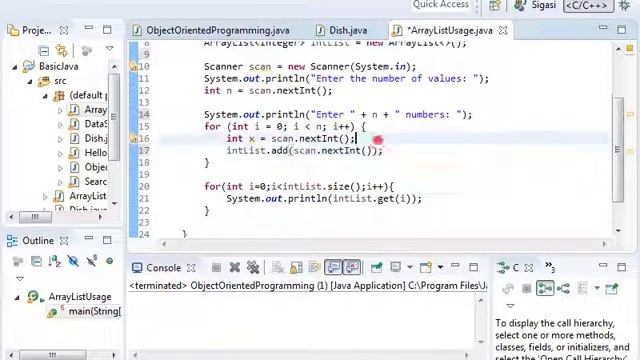This screenshot has width=640, height=360.
Task: Close the Outline view
Action: (x=64, y=241)
